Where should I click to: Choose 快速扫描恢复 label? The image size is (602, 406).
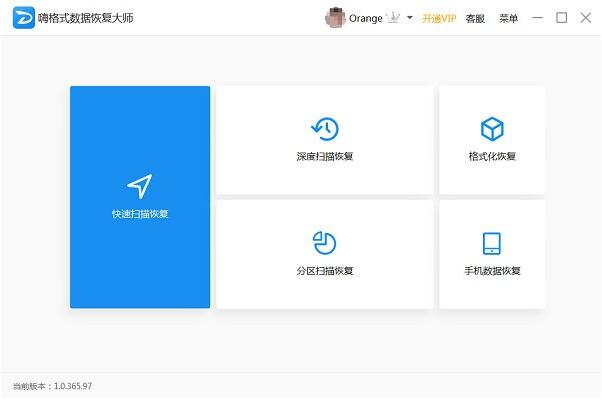[x=140, y=214]
